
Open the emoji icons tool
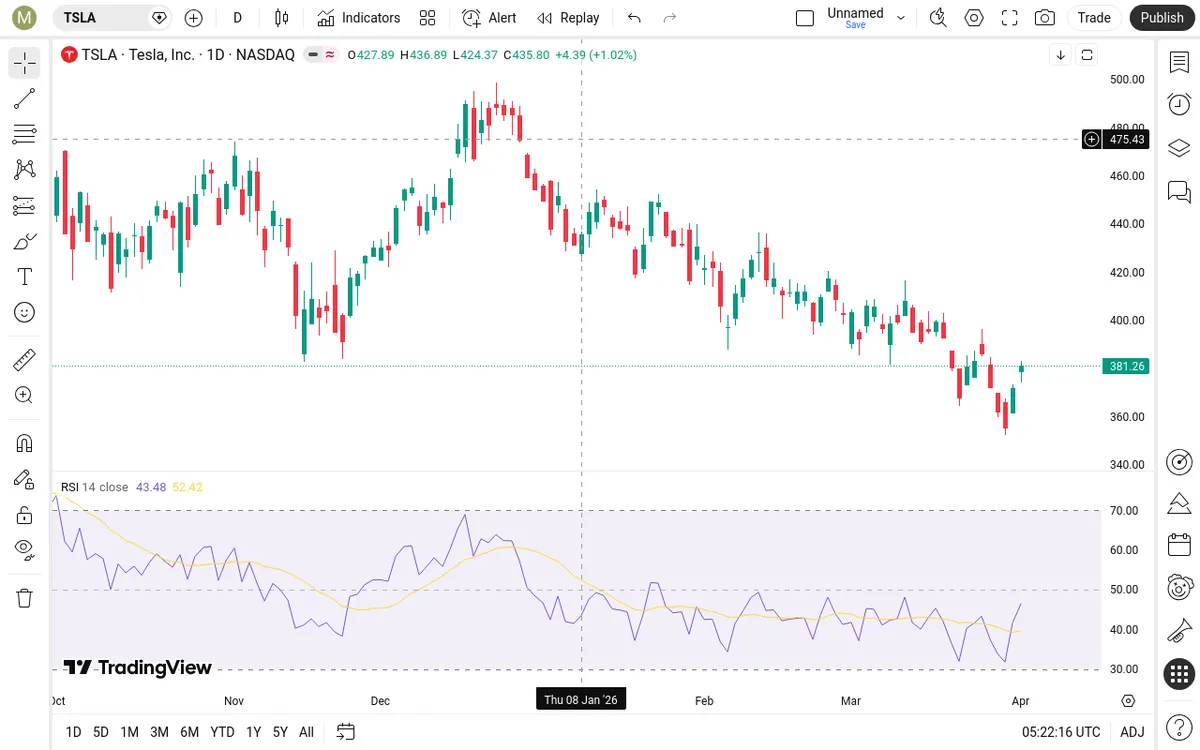[25, 313]
